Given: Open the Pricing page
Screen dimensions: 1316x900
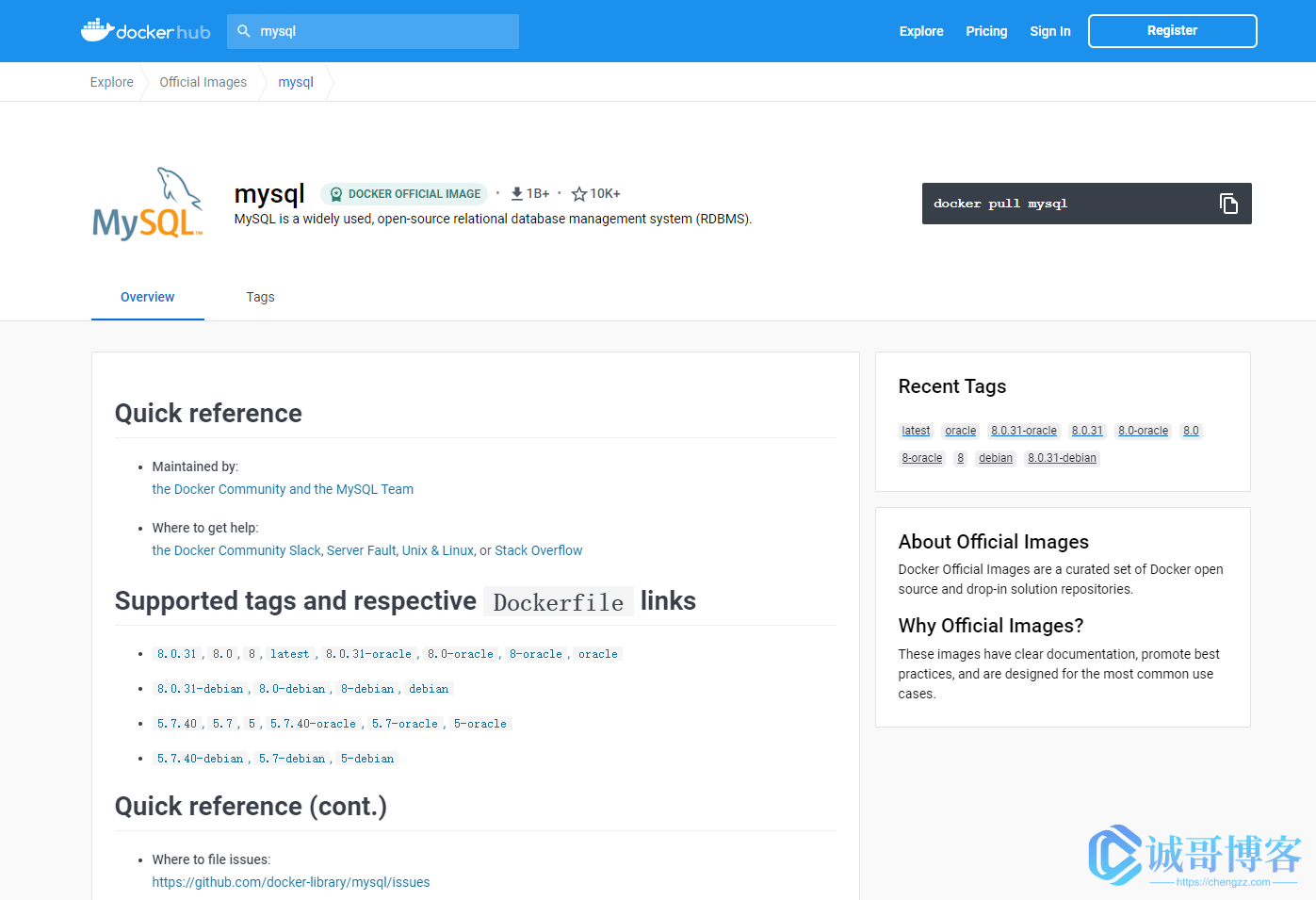Looking at the screenshot, I should [x=986, y=31].
